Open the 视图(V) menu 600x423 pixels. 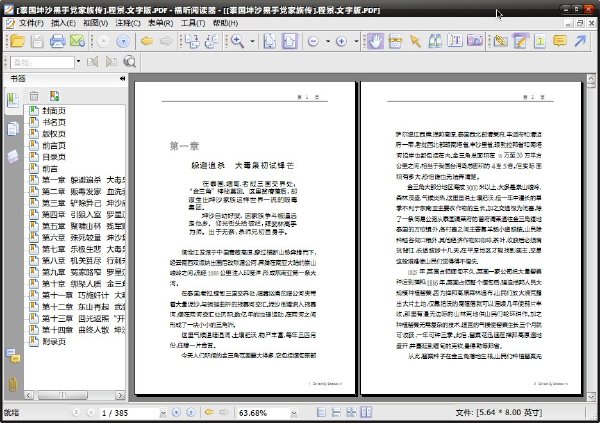click(95, 23)
